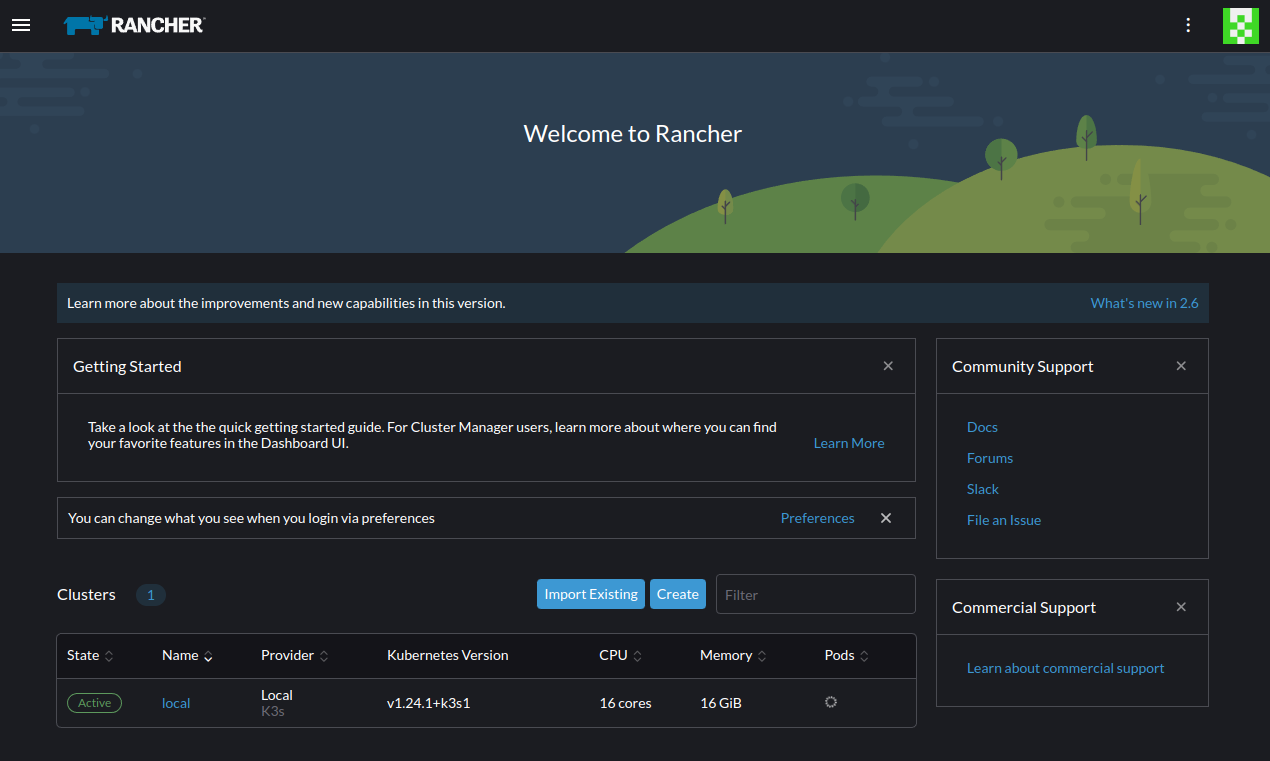
Task: Sort clusters by Memory column
Action: pos(733,656)
